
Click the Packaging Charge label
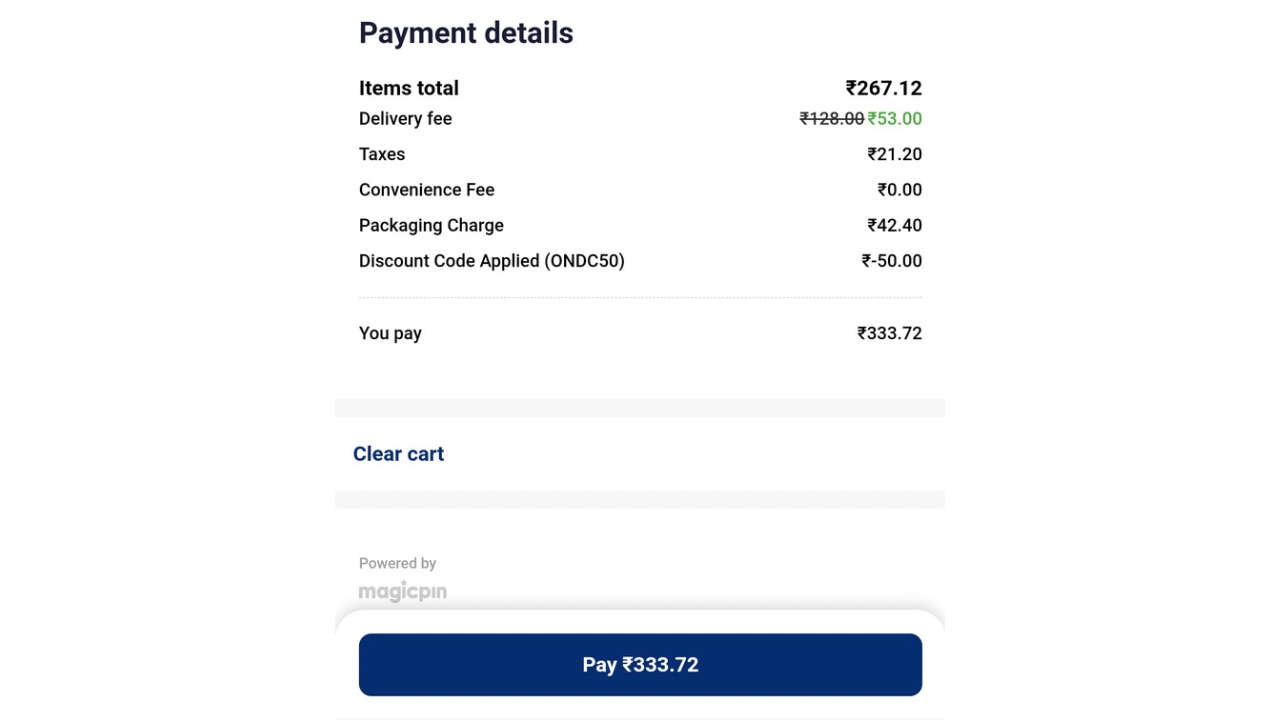(x=431, y=225)
